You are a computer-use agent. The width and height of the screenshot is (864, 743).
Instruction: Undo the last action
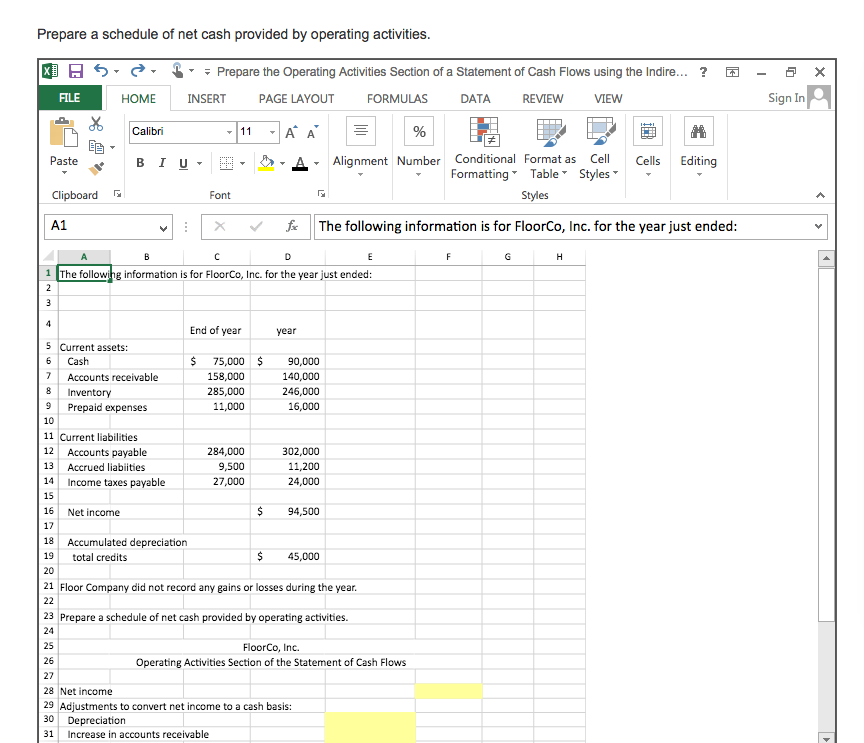pos(100,72)
